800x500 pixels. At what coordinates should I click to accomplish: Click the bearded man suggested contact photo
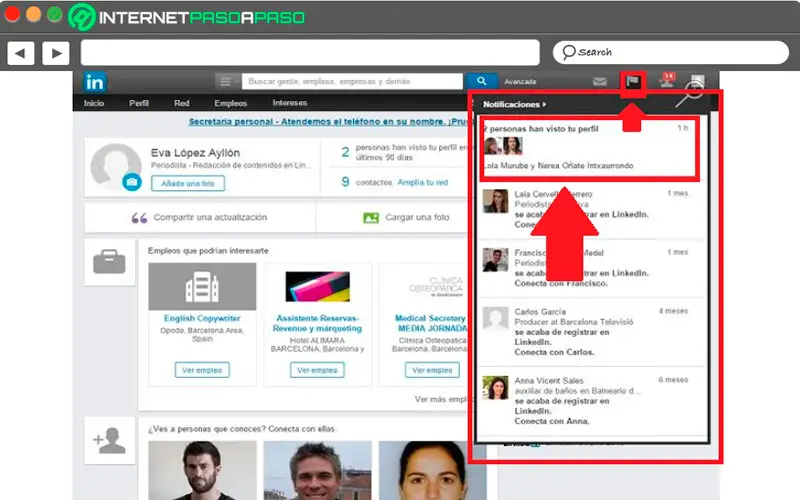click(x=202, y=470)
